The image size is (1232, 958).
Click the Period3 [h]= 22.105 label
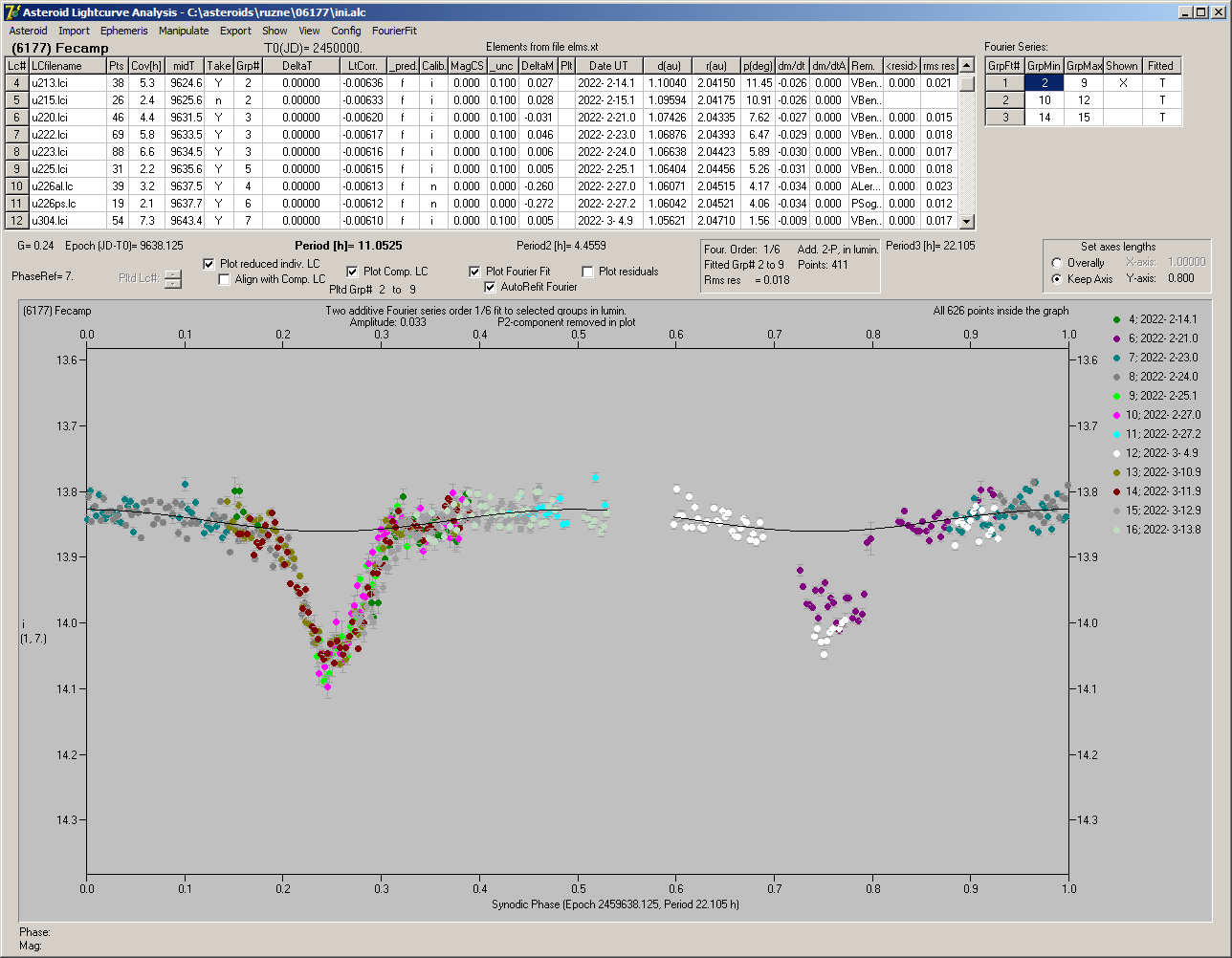[931, 246]
